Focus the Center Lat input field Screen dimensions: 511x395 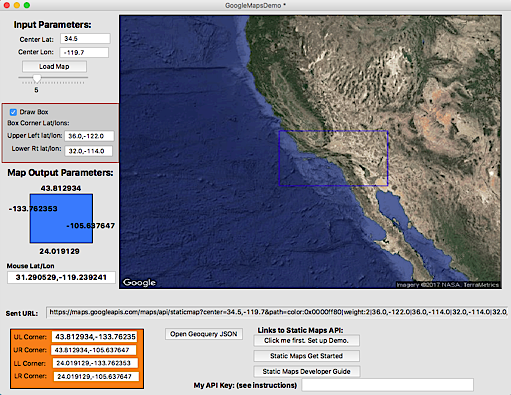point(85,39)
